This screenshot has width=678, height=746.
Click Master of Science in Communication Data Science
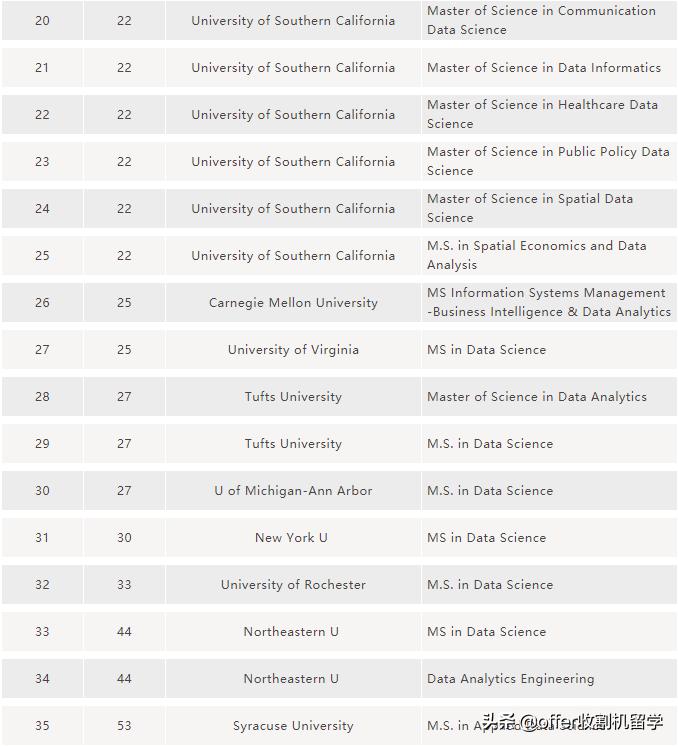541,20
